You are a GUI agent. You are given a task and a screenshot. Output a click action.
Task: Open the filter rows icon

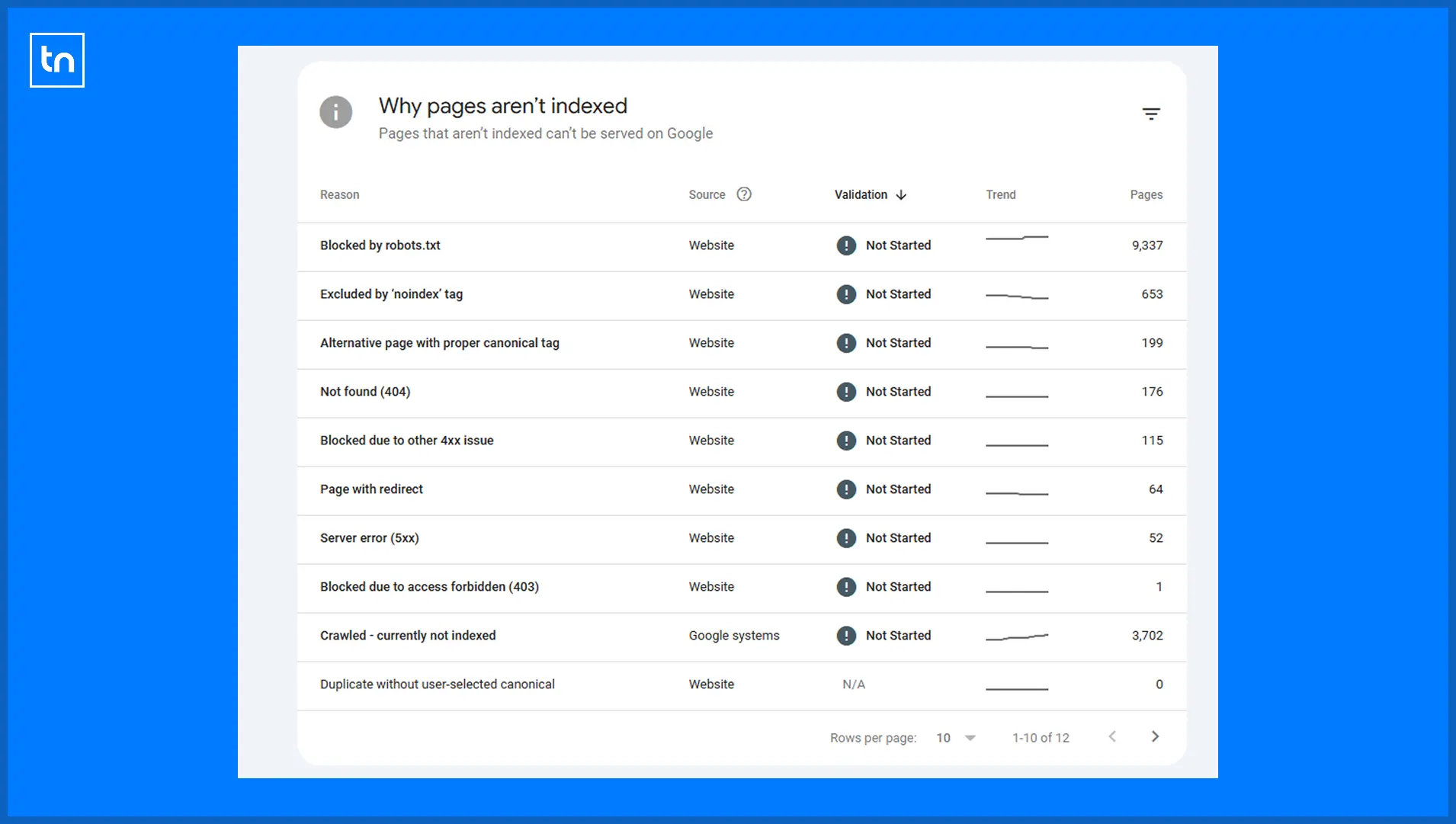(x=1151, y=114)
